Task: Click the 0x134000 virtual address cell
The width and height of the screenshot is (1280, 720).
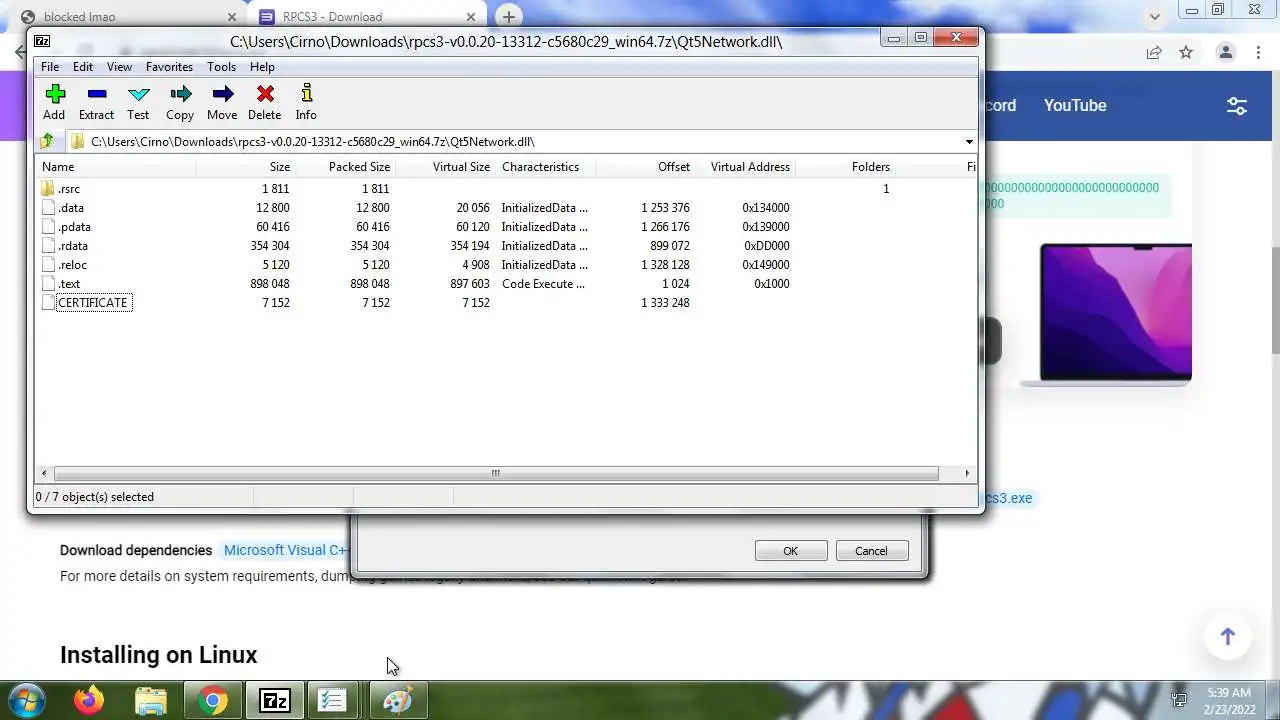Action: tap(765, 208)
